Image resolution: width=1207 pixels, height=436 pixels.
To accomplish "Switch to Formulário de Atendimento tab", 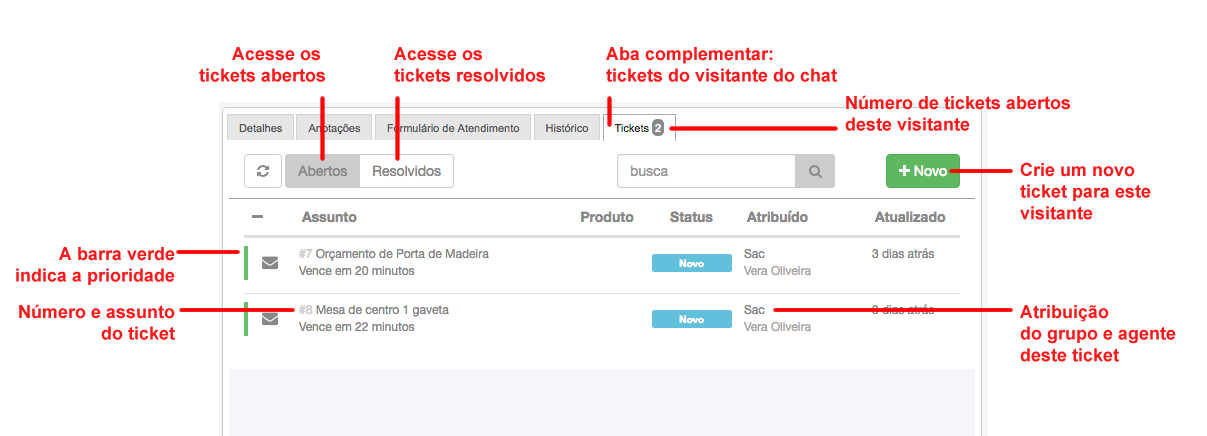I will coord(453,128).
